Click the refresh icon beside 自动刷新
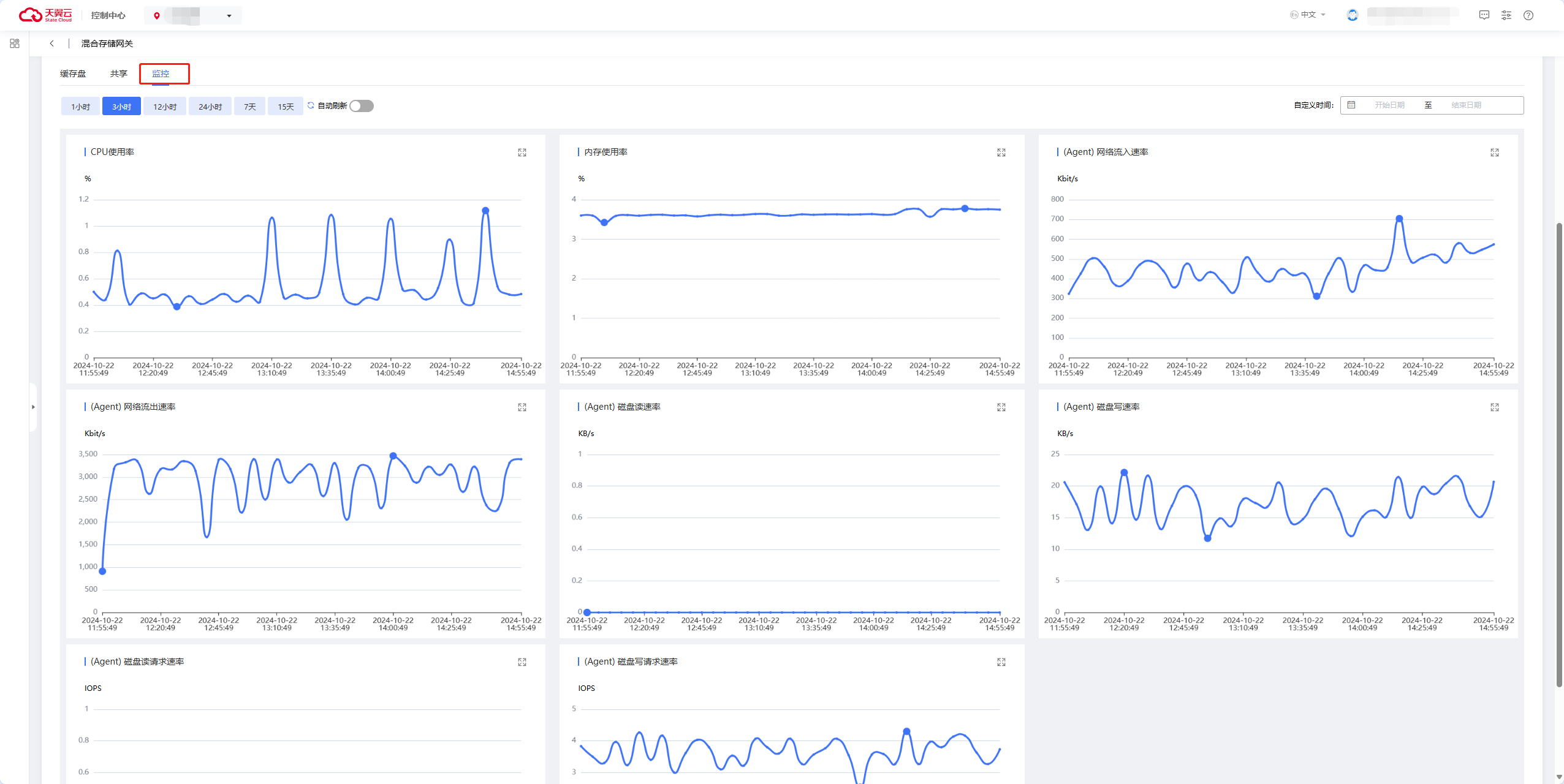 click(311, 105)
